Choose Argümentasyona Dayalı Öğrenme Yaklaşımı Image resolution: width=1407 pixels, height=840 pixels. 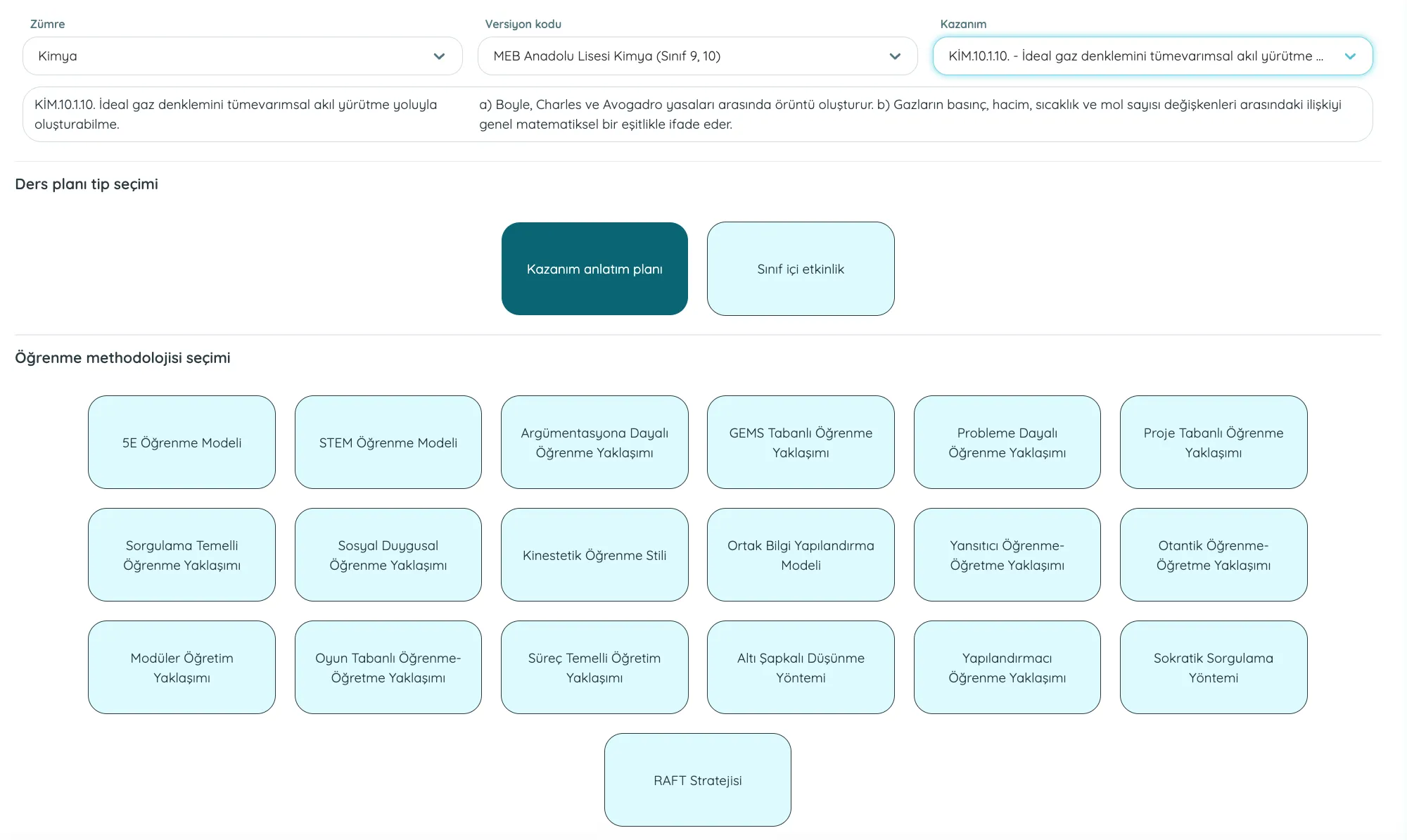click(x=594, y=443)
